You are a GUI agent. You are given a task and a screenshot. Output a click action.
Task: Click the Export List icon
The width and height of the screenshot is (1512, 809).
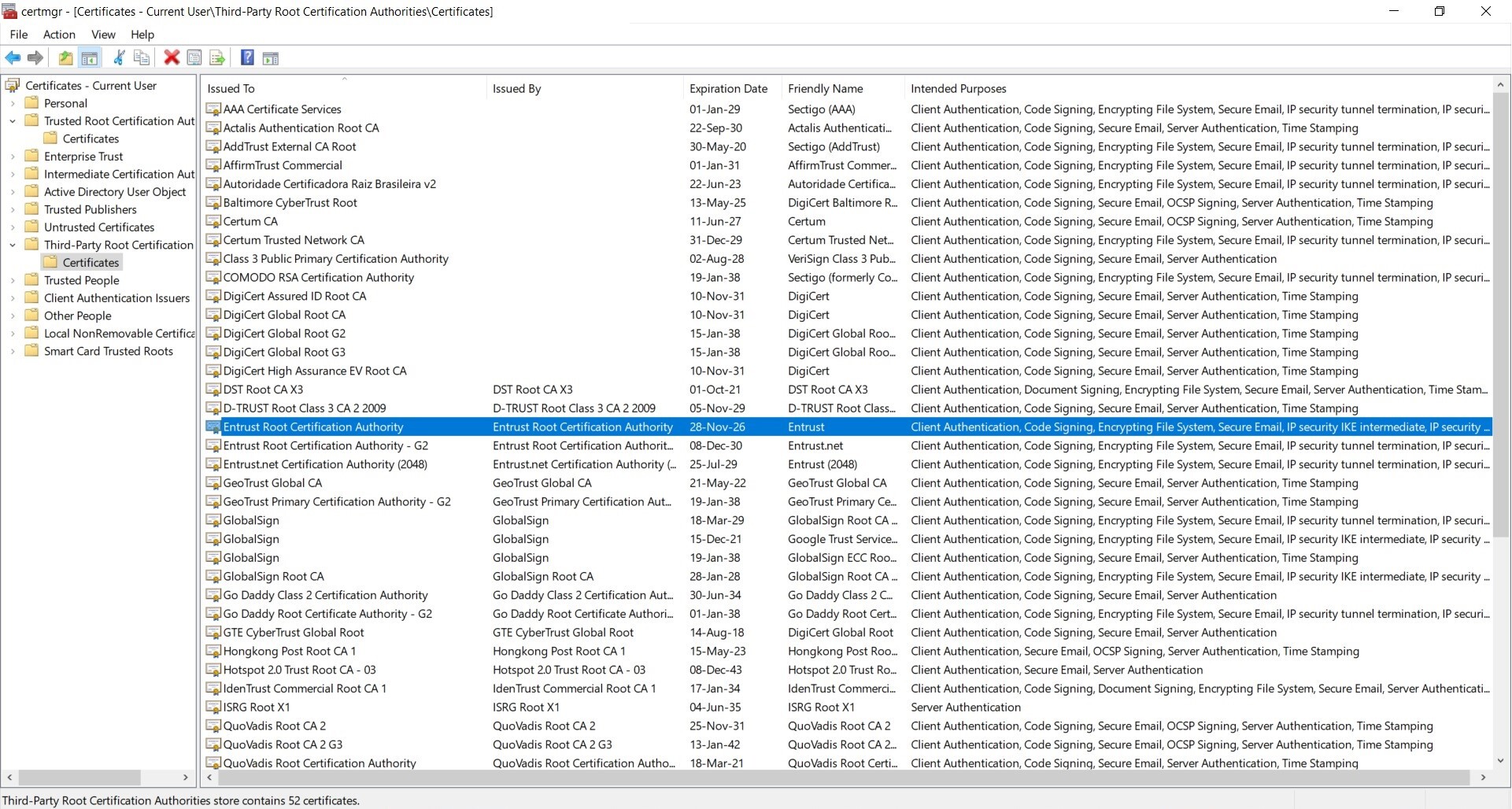[x=217, y=57]
